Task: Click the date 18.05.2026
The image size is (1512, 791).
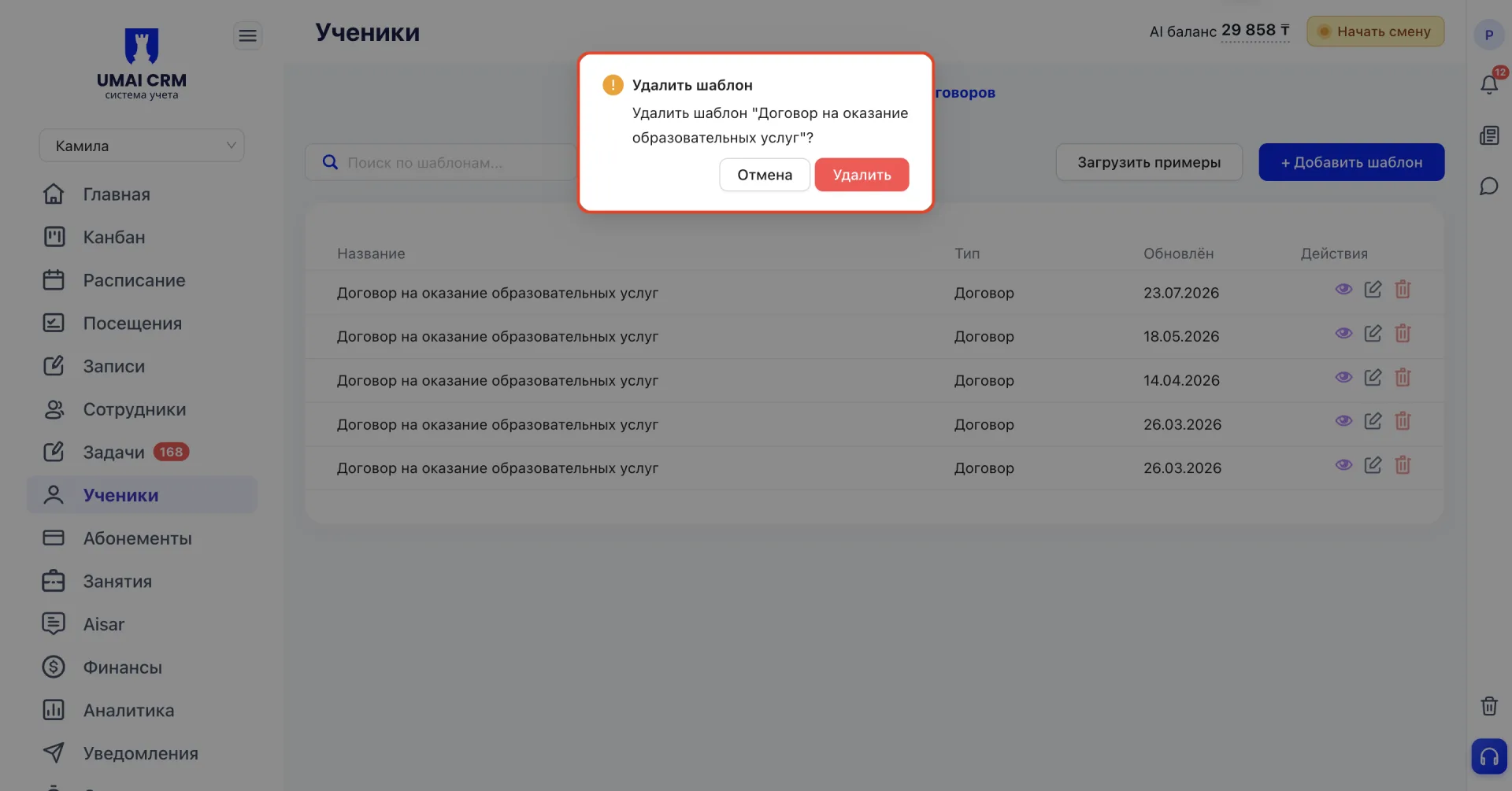Action: click(x=1181, y=337)
